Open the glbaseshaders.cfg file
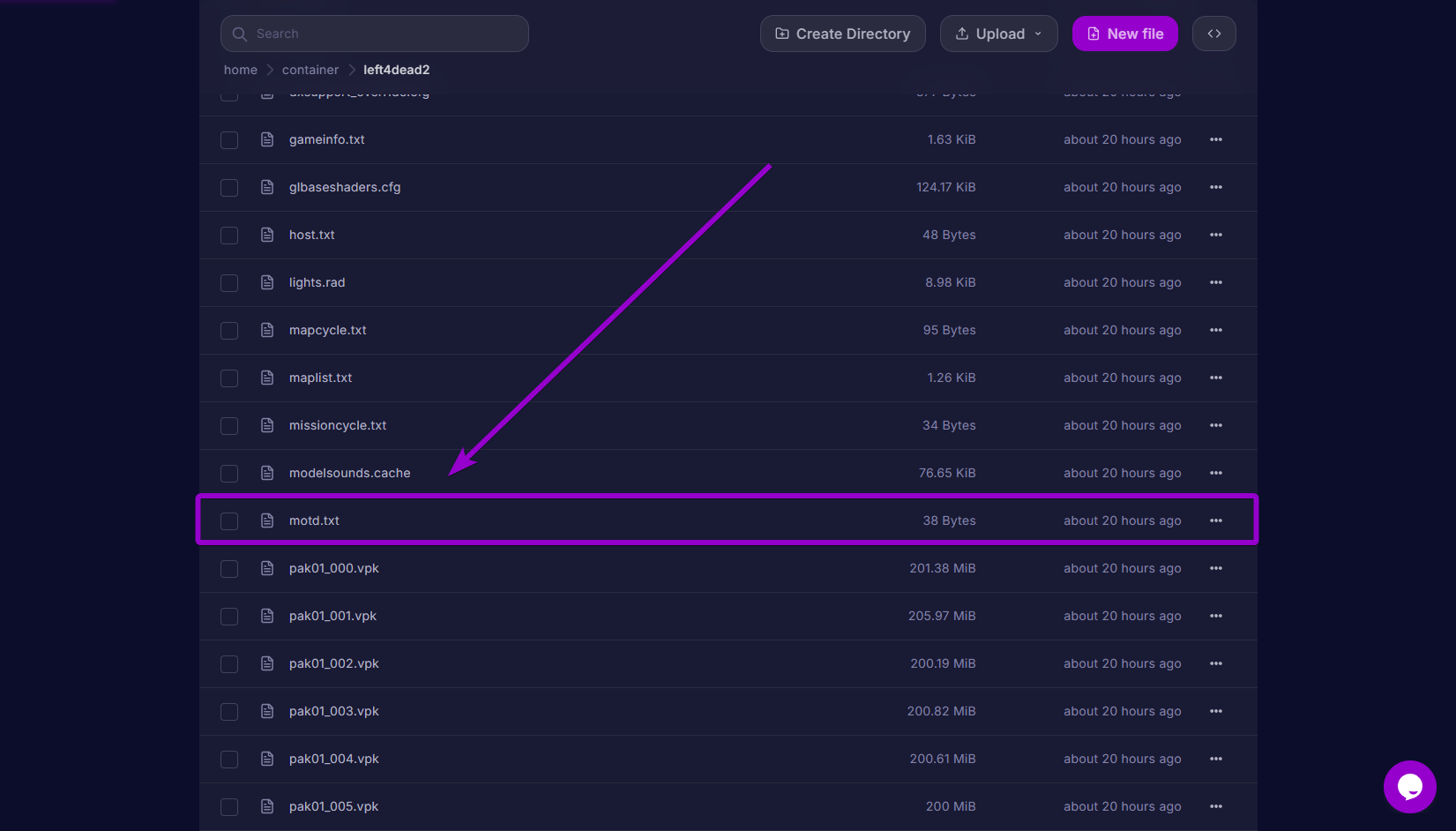Screen dimensions: 1456x831 pyautogui.click(x=345, y=187)
